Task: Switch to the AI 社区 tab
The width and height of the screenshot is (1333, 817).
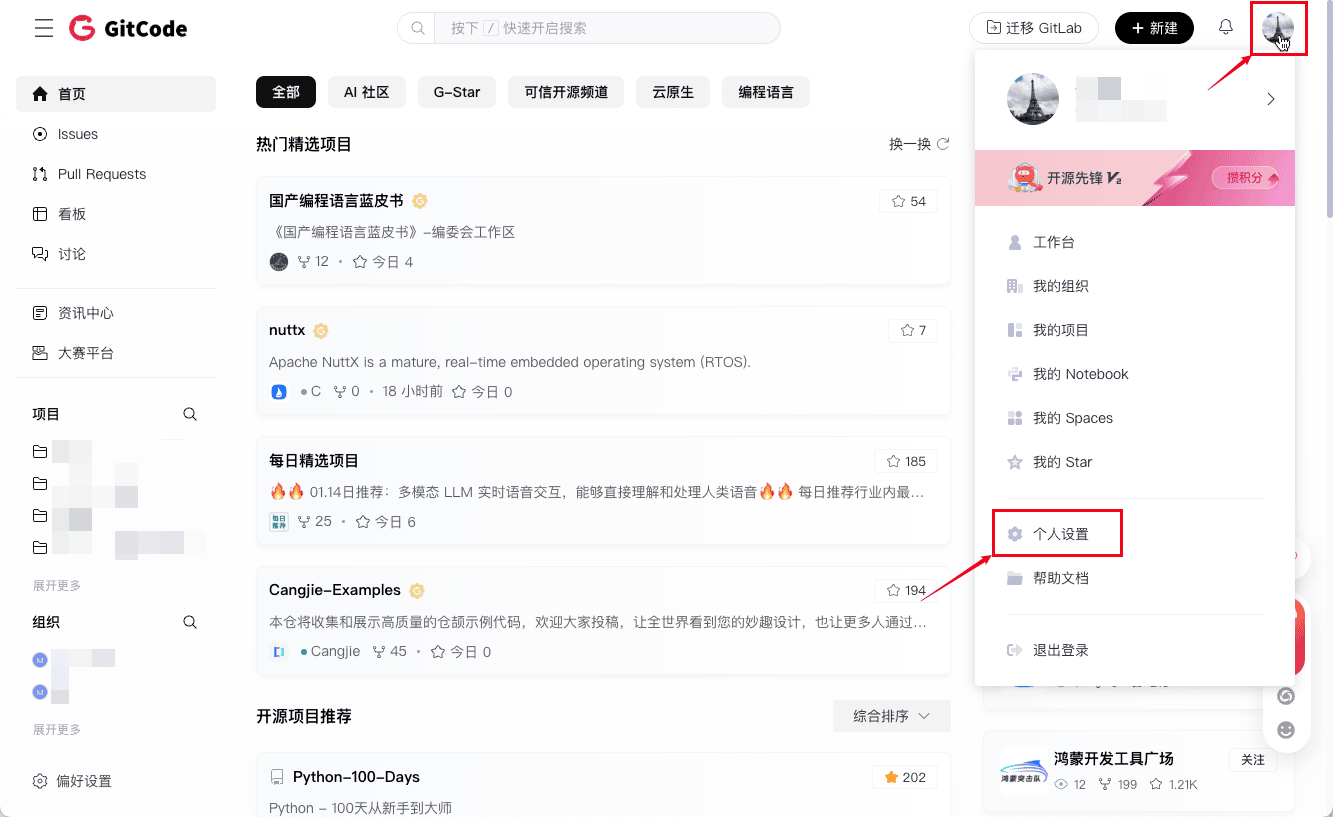Action: [366, 92]
